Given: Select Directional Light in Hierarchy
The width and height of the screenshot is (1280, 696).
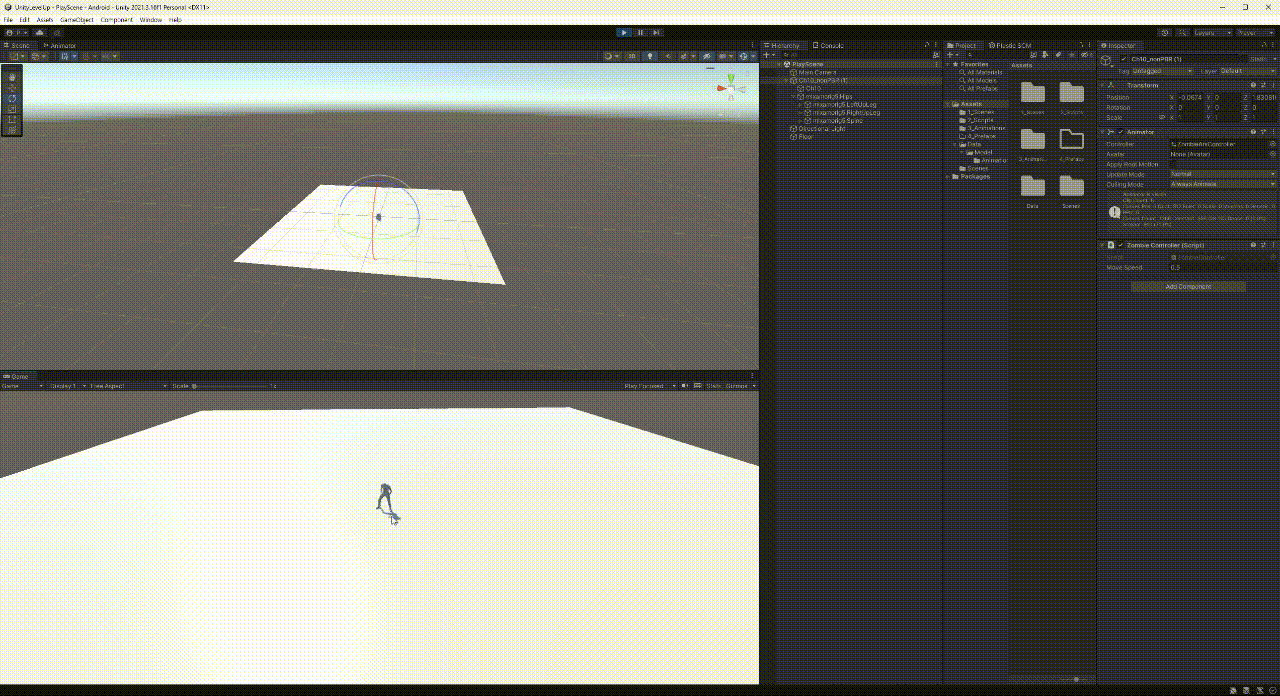Looking at the screenshot, I should tap(820, 129).
